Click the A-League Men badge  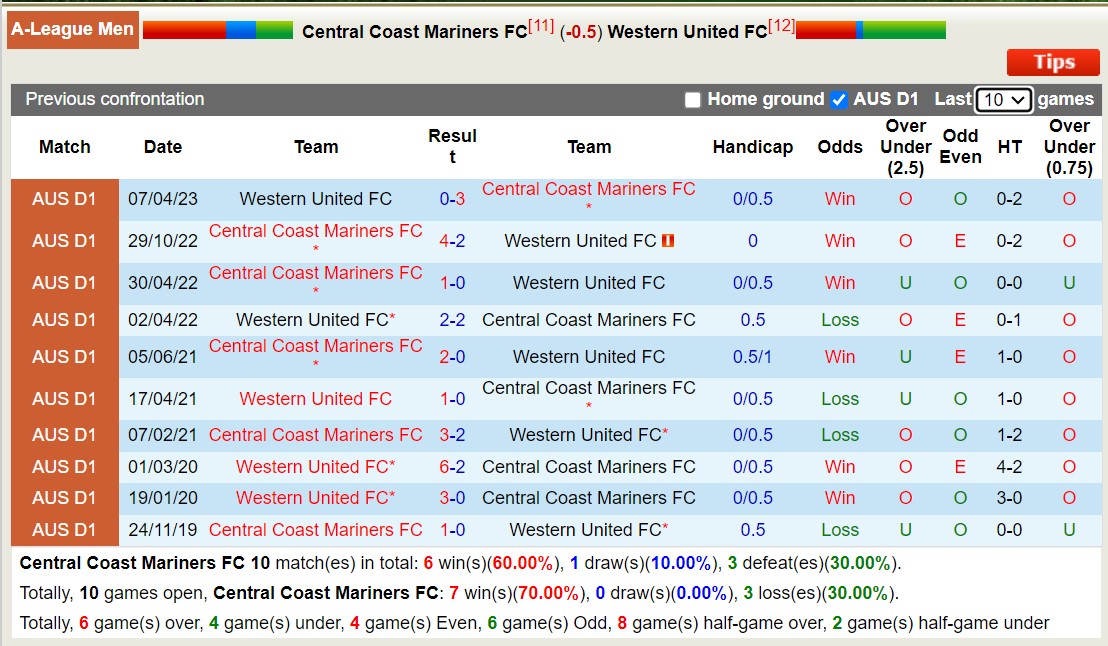tap(72, 29)
